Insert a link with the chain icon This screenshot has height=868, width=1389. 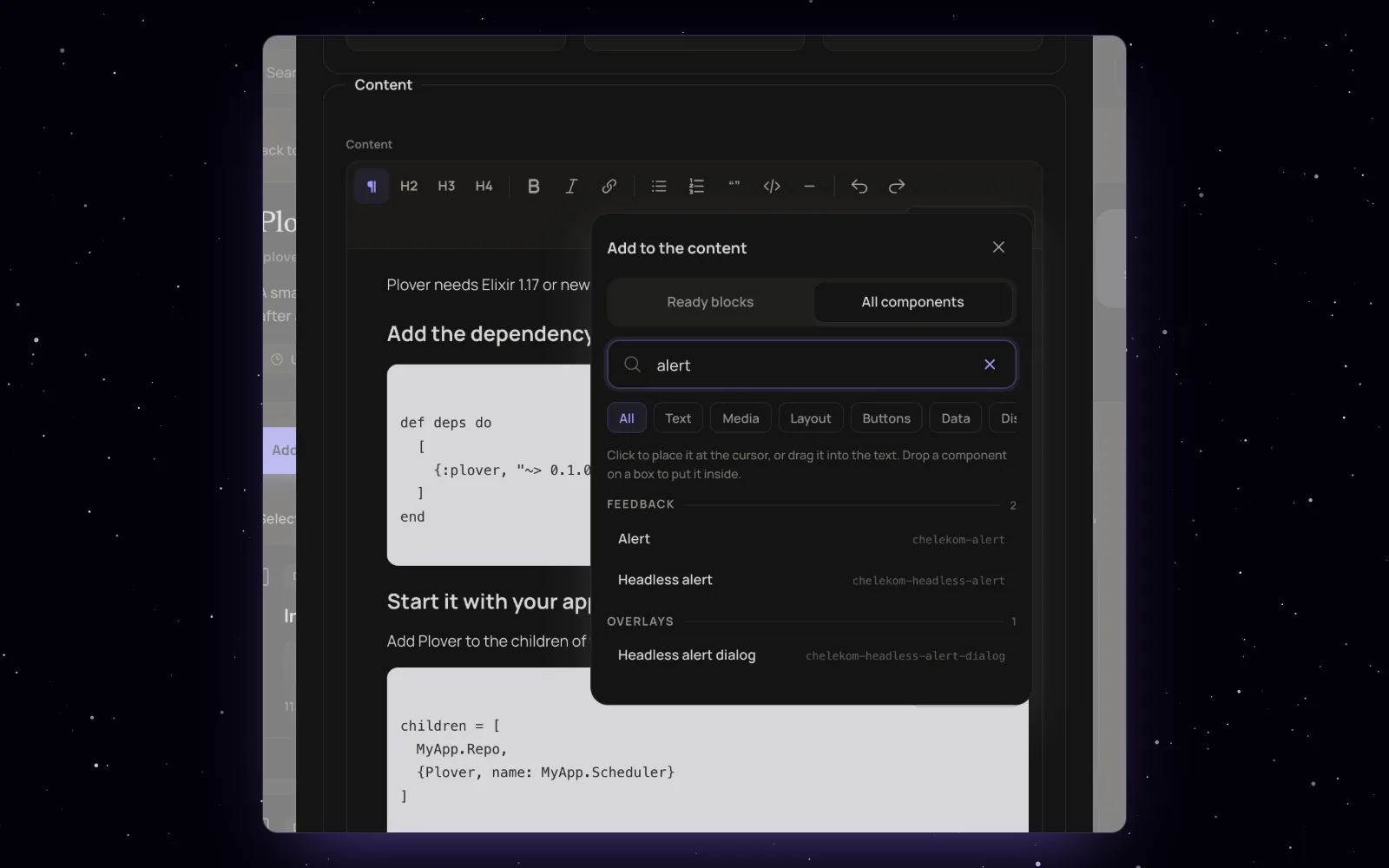click(x=609, y=186)
